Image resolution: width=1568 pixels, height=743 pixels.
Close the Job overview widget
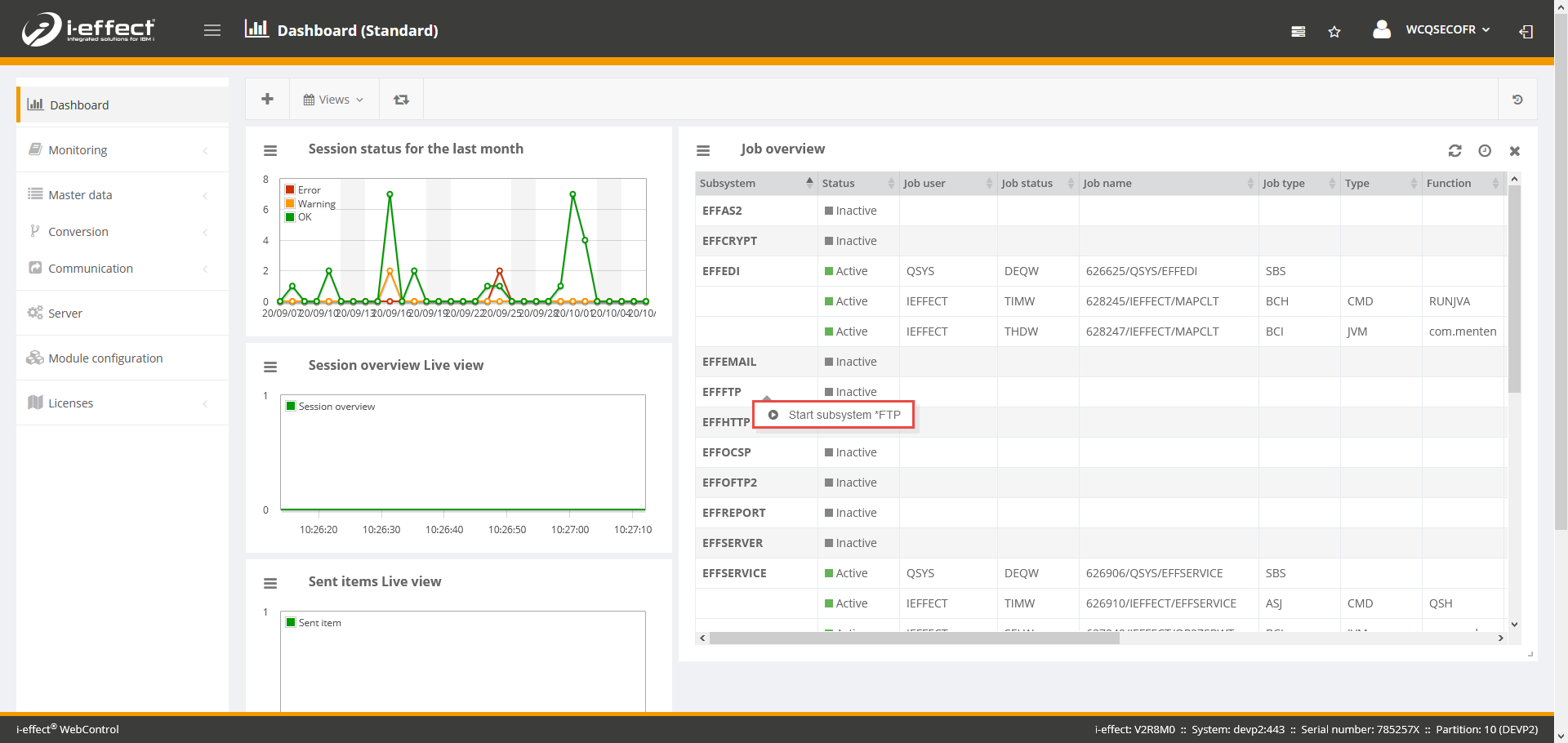click(x=1515, y=151)
